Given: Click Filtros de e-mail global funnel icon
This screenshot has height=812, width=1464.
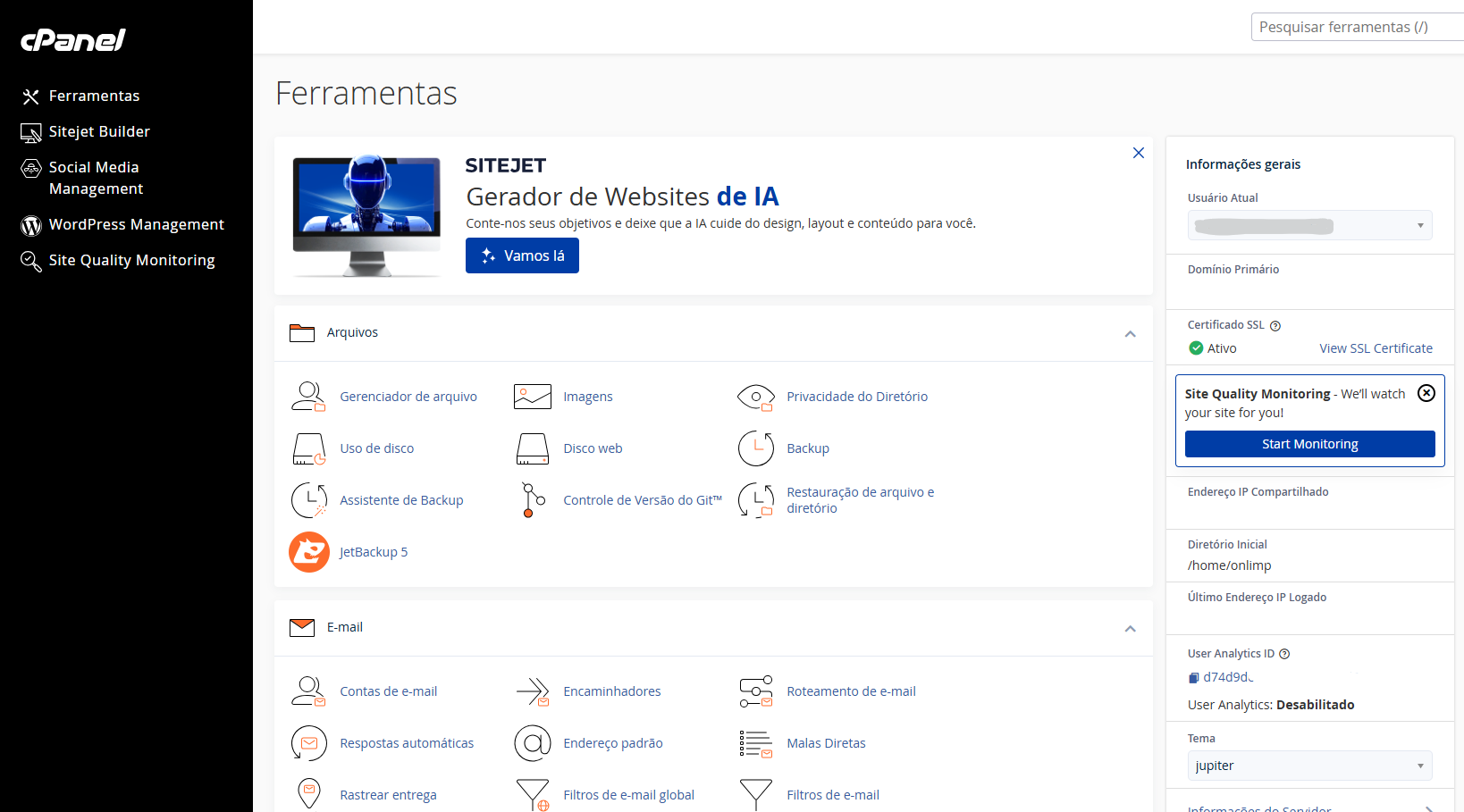Looking at the screenshot, I should pos(532,795).
